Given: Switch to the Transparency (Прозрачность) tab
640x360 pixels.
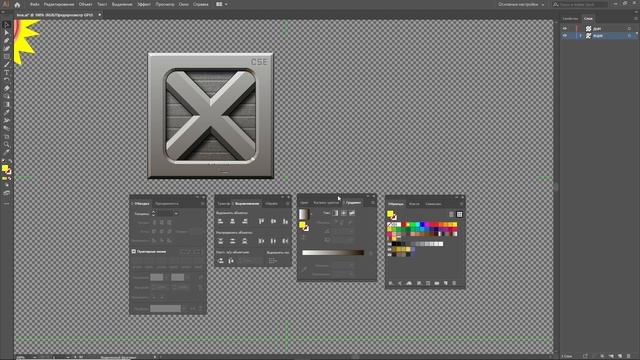Looking at the screenshot, I should tap(167, 203).
